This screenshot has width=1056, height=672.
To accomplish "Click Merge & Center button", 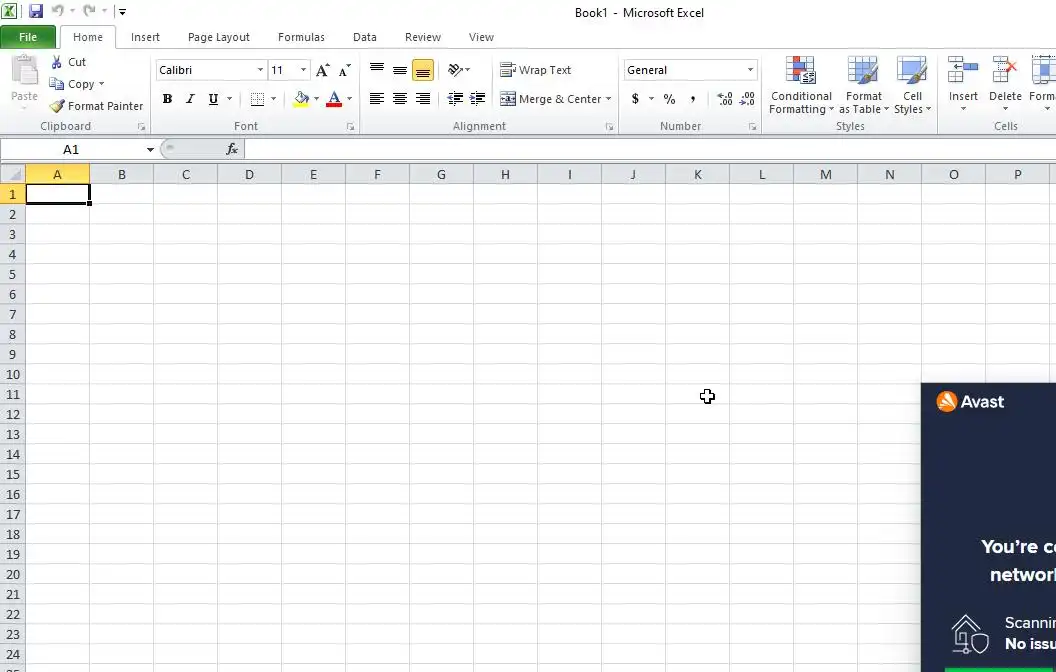I will [x=550, y=99].
